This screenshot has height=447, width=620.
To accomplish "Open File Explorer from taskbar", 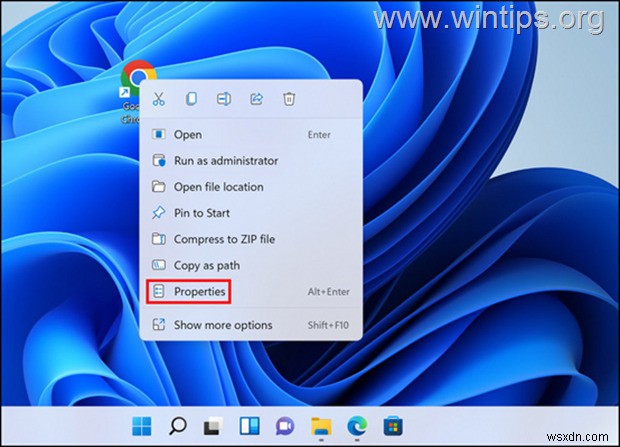I will pos(321,426).
